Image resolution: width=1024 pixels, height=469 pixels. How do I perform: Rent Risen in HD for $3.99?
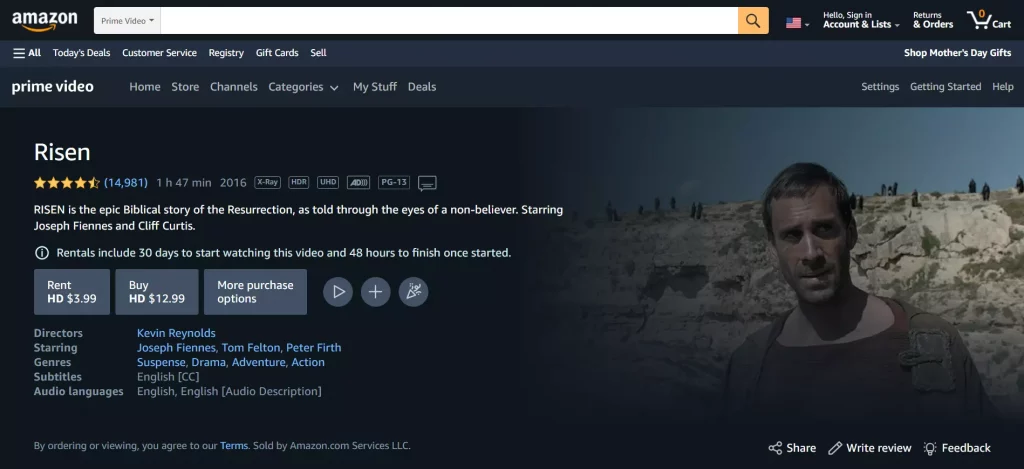72,292
